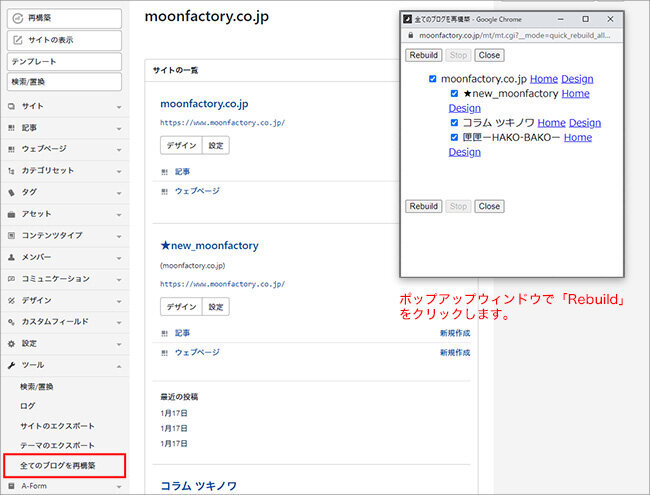Open コラム ツキノワ Home link in popup
This screenshot has width=650, height=495.
click(551, 123)
